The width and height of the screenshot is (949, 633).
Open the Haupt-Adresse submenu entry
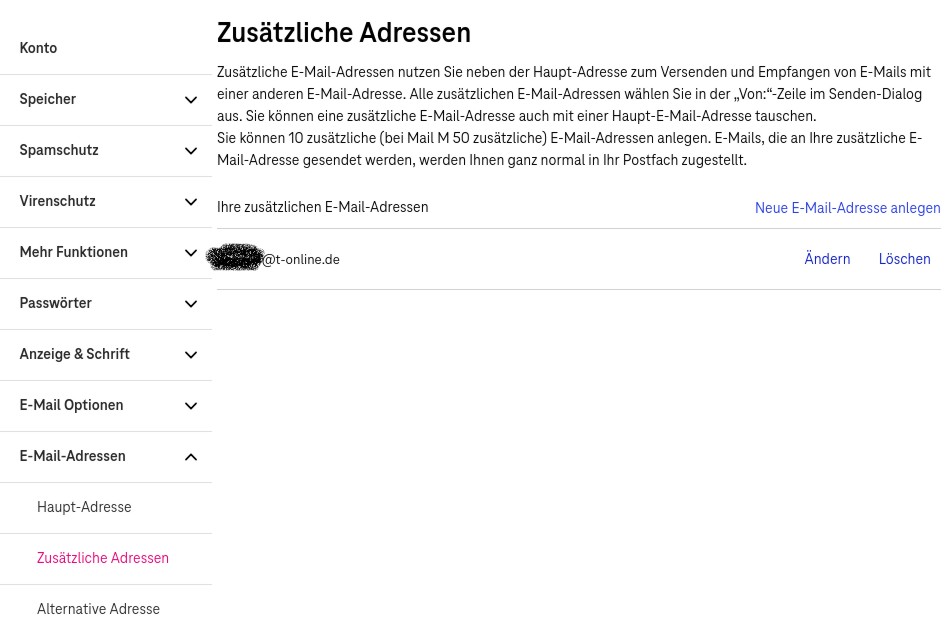(x=84, y=507)
